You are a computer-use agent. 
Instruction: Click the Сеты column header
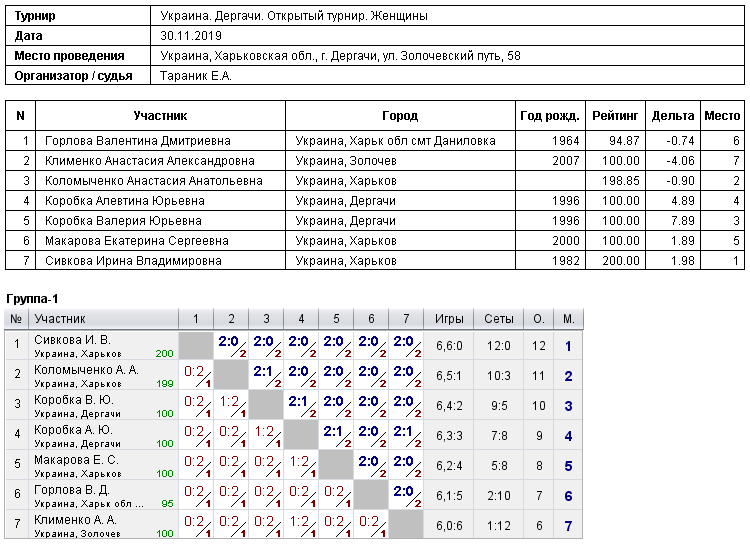click(499, 319)
